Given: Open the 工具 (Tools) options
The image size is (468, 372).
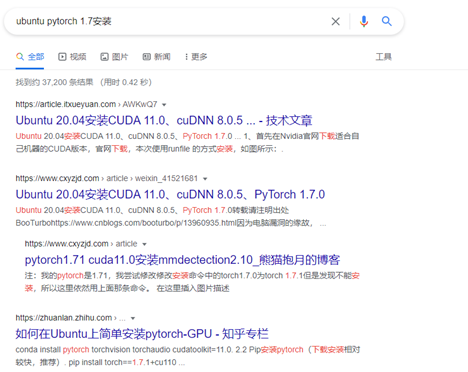Looking at the screenshot, I should pos(384,57).
